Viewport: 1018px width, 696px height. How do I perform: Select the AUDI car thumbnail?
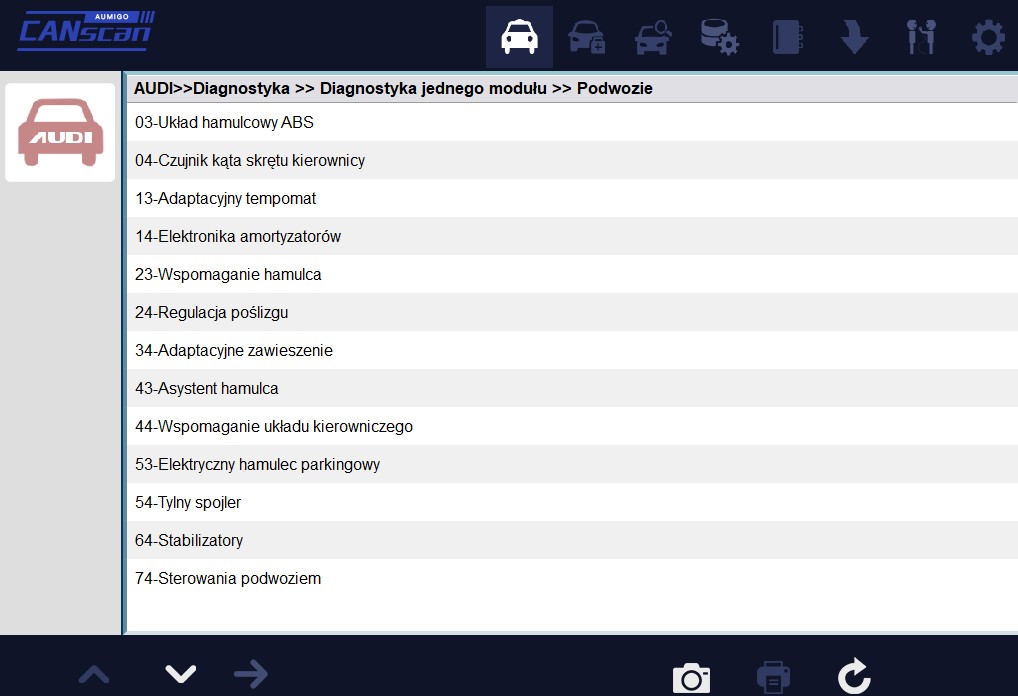click(x=60, y=132)
